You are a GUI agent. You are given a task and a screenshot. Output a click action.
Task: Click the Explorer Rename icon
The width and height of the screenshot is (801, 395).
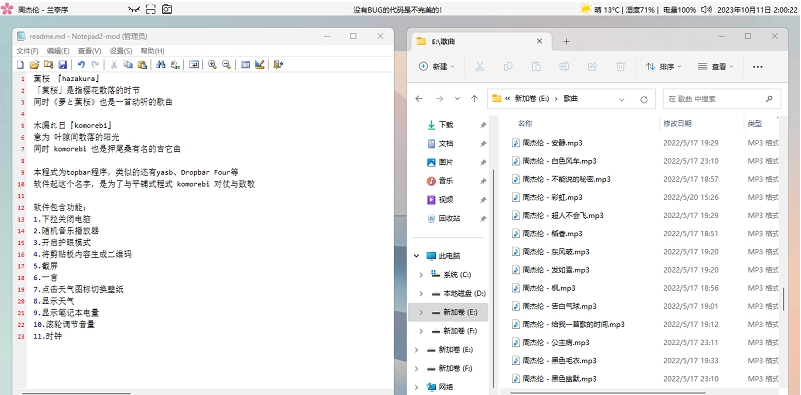[564, 66]
